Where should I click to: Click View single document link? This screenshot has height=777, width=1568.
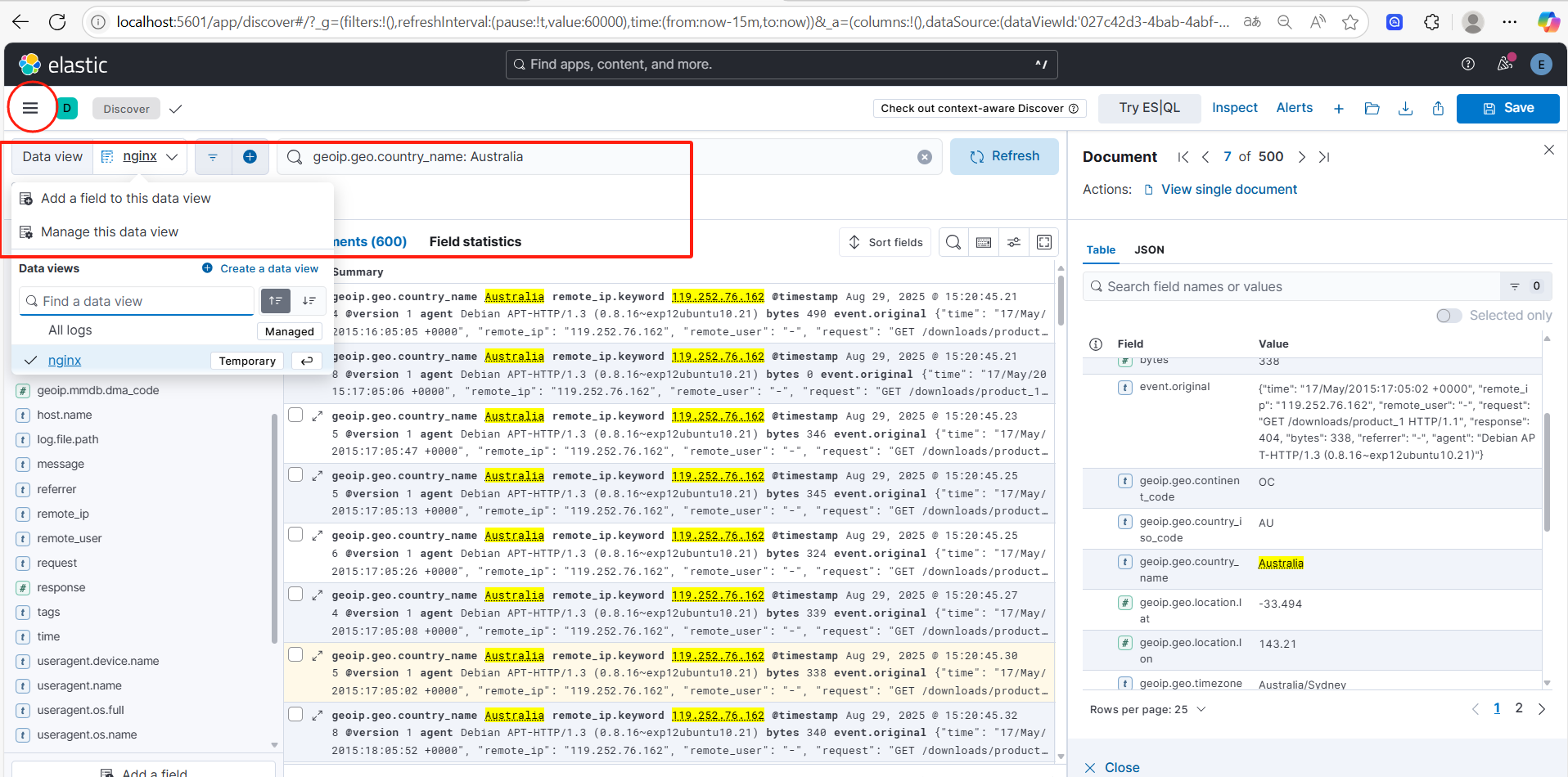point(1228,190)
